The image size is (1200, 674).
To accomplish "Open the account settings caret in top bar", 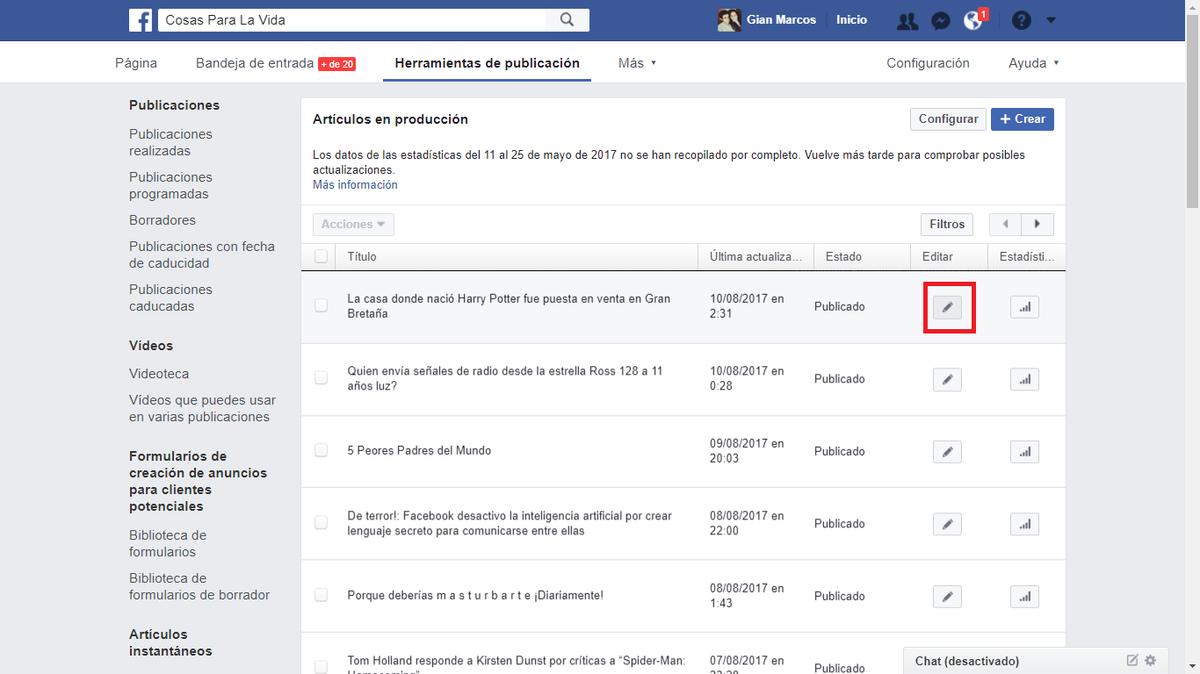I will (x=1050, y=19).
